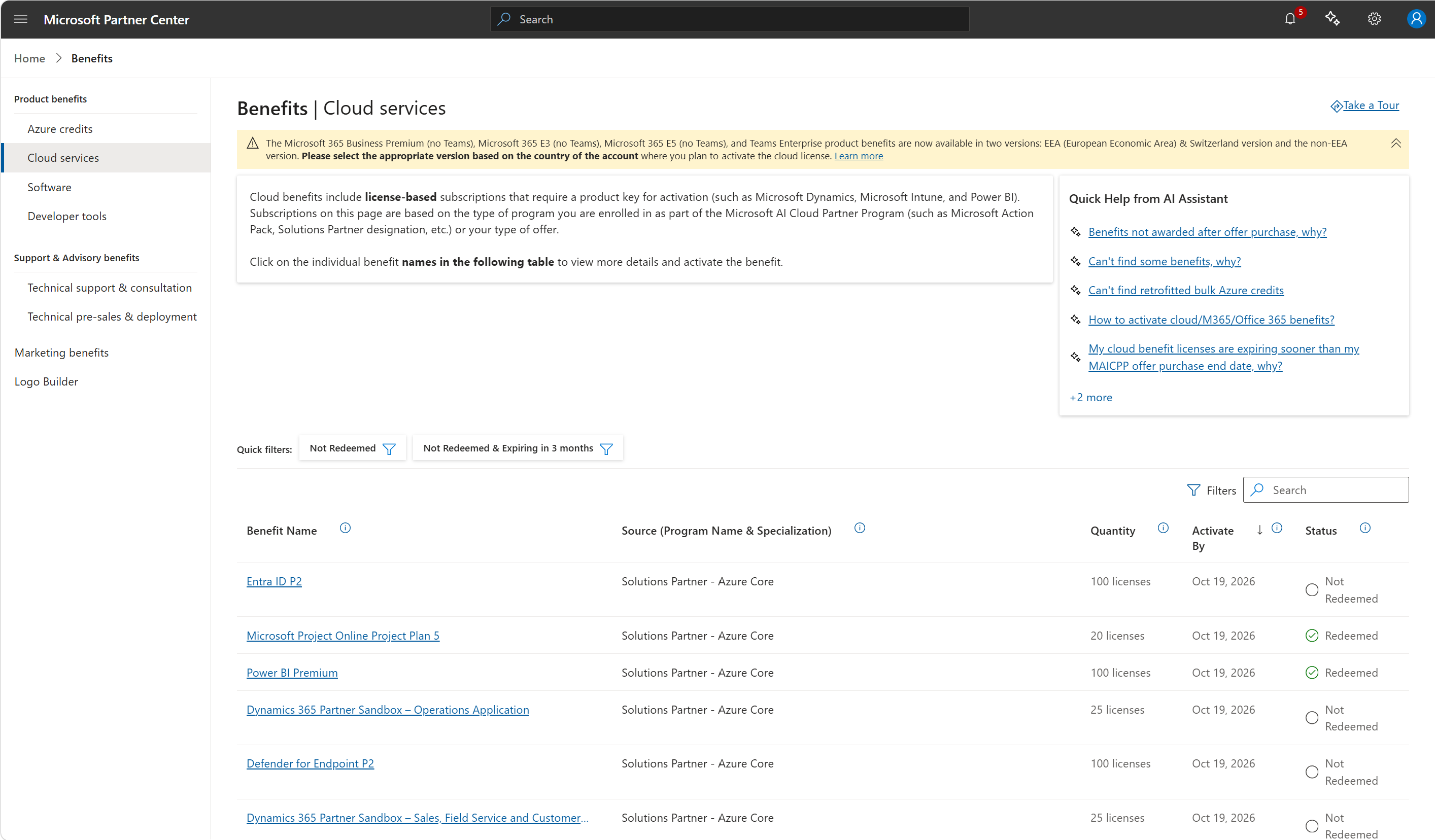Open the settings gear
1435x840 pixels.
pos(1375,19)
